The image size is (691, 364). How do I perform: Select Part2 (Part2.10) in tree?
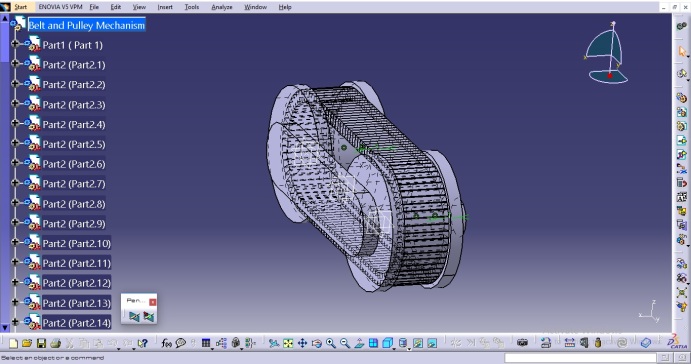tap(76, 244)
